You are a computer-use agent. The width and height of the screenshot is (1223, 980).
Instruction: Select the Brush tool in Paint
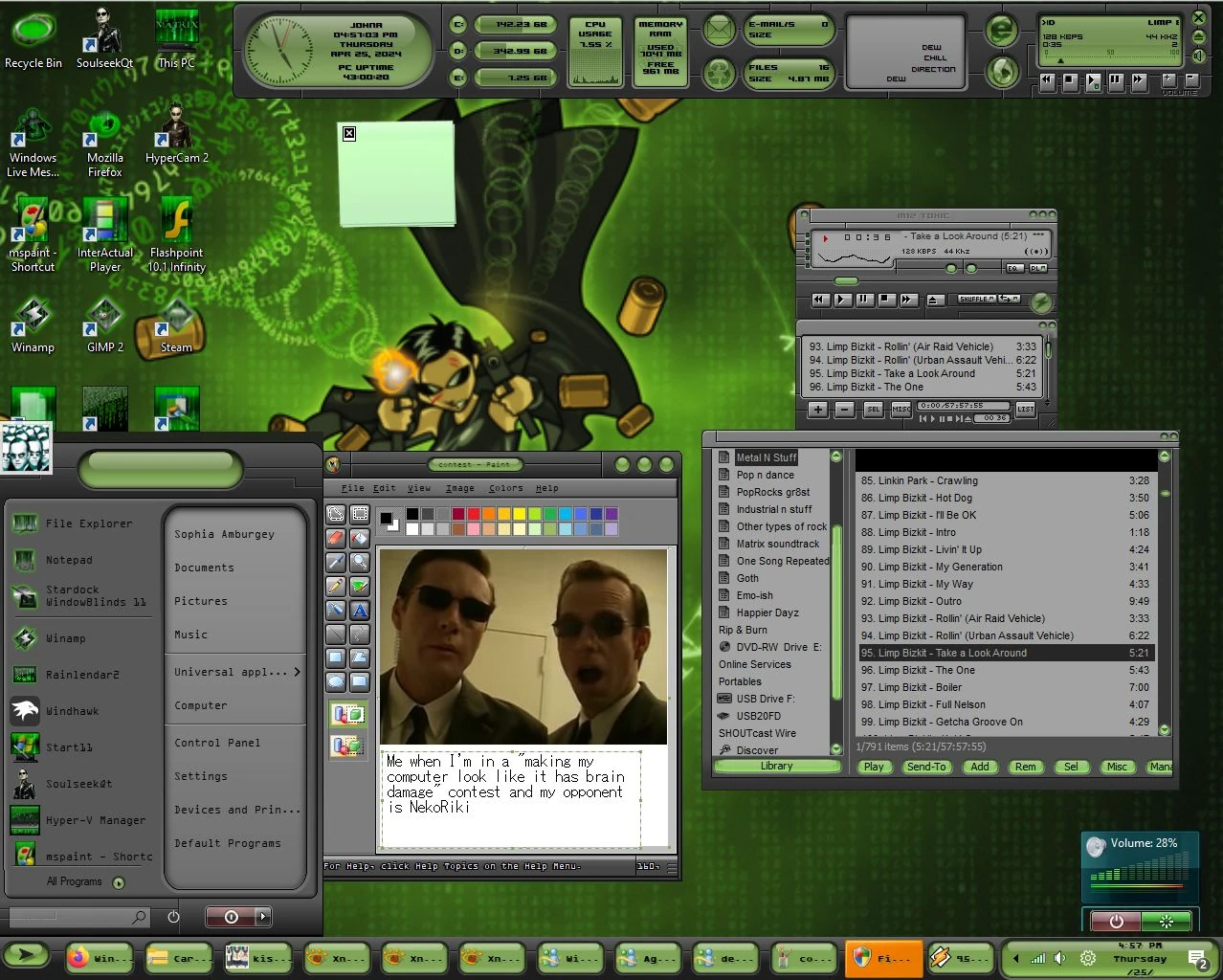(x=359, y=587)
